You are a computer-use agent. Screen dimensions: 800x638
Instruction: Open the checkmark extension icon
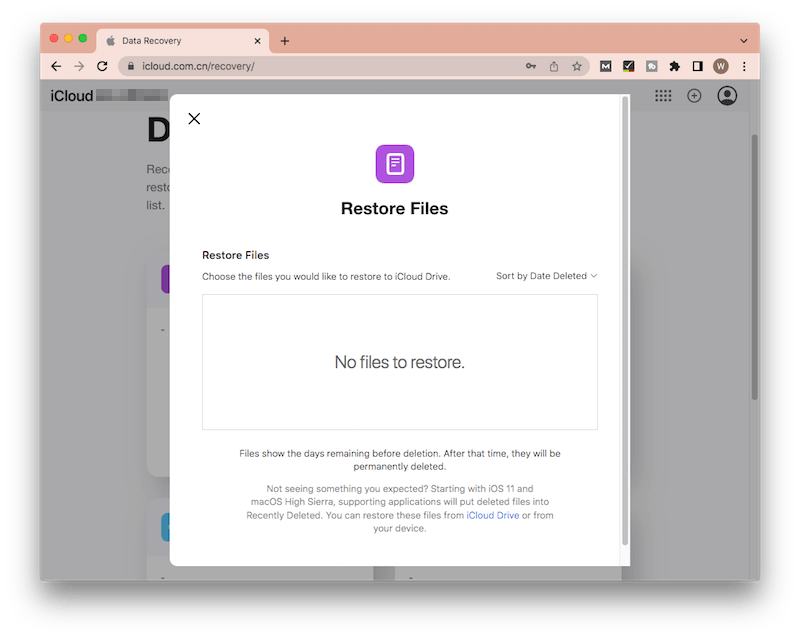click(x=629, y=66)
